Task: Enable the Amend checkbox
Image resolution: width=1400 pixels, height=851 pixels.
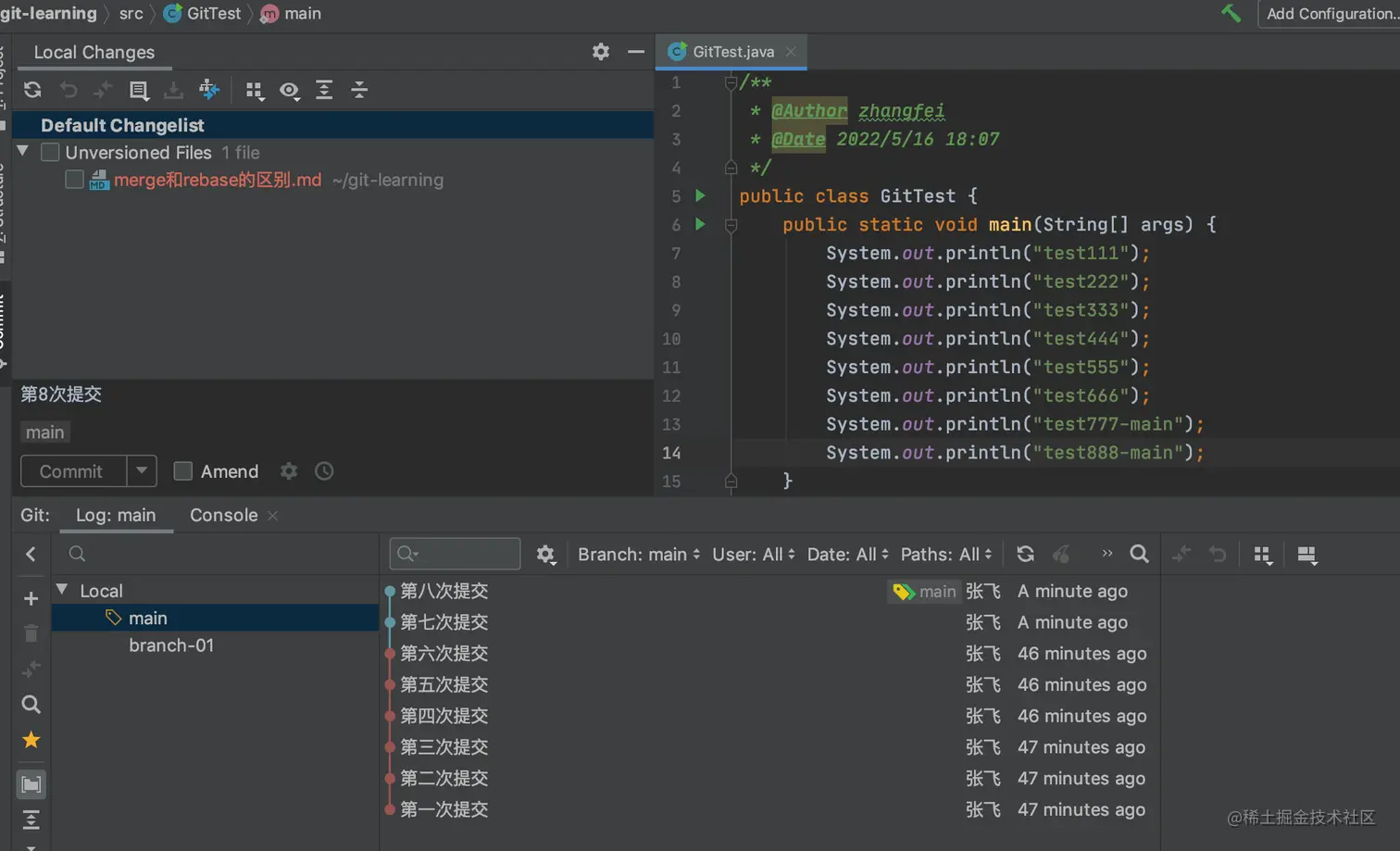Action: [x=183, y=471]
